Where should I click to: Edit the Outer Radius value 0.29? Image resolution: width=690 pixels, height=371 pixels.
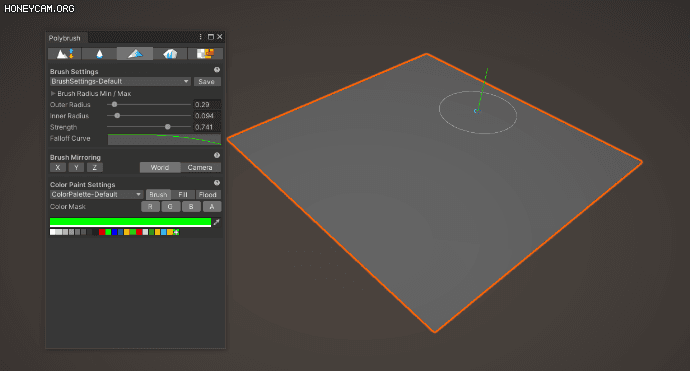(207, 105)
